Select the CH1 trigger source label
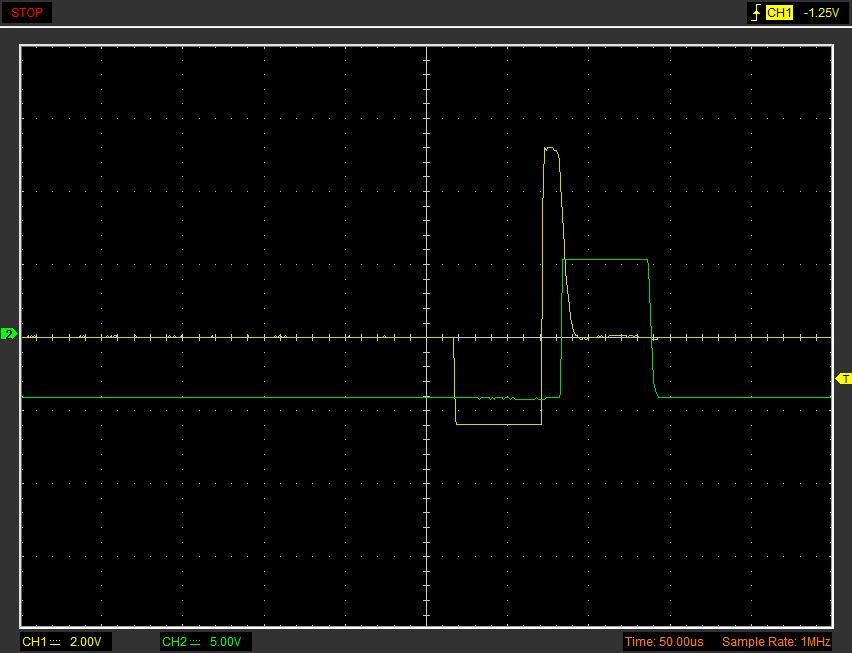This screenshot has height=653, width=852. coord(779,13)
